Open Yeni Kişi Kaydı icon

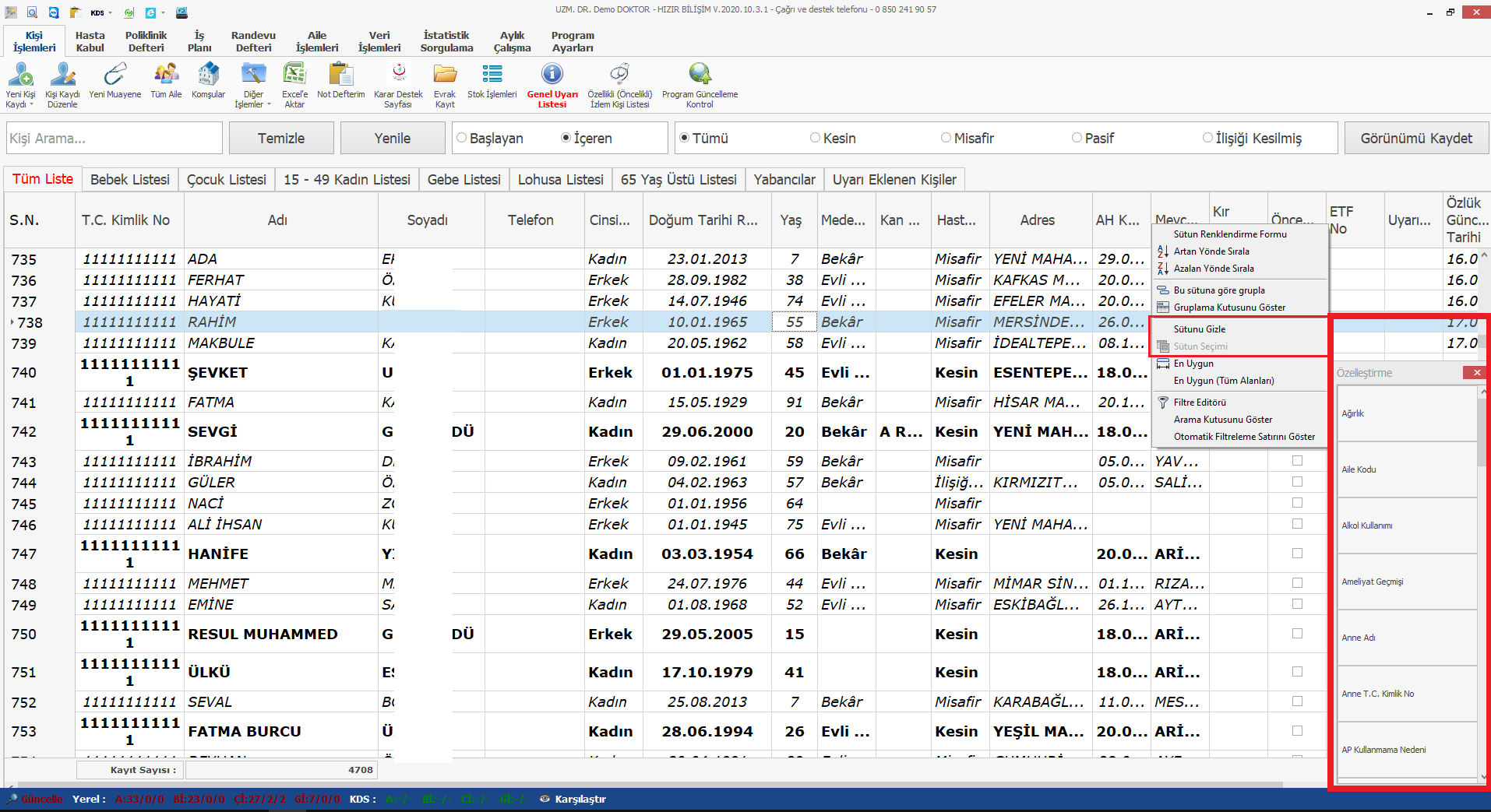(20, 76)
